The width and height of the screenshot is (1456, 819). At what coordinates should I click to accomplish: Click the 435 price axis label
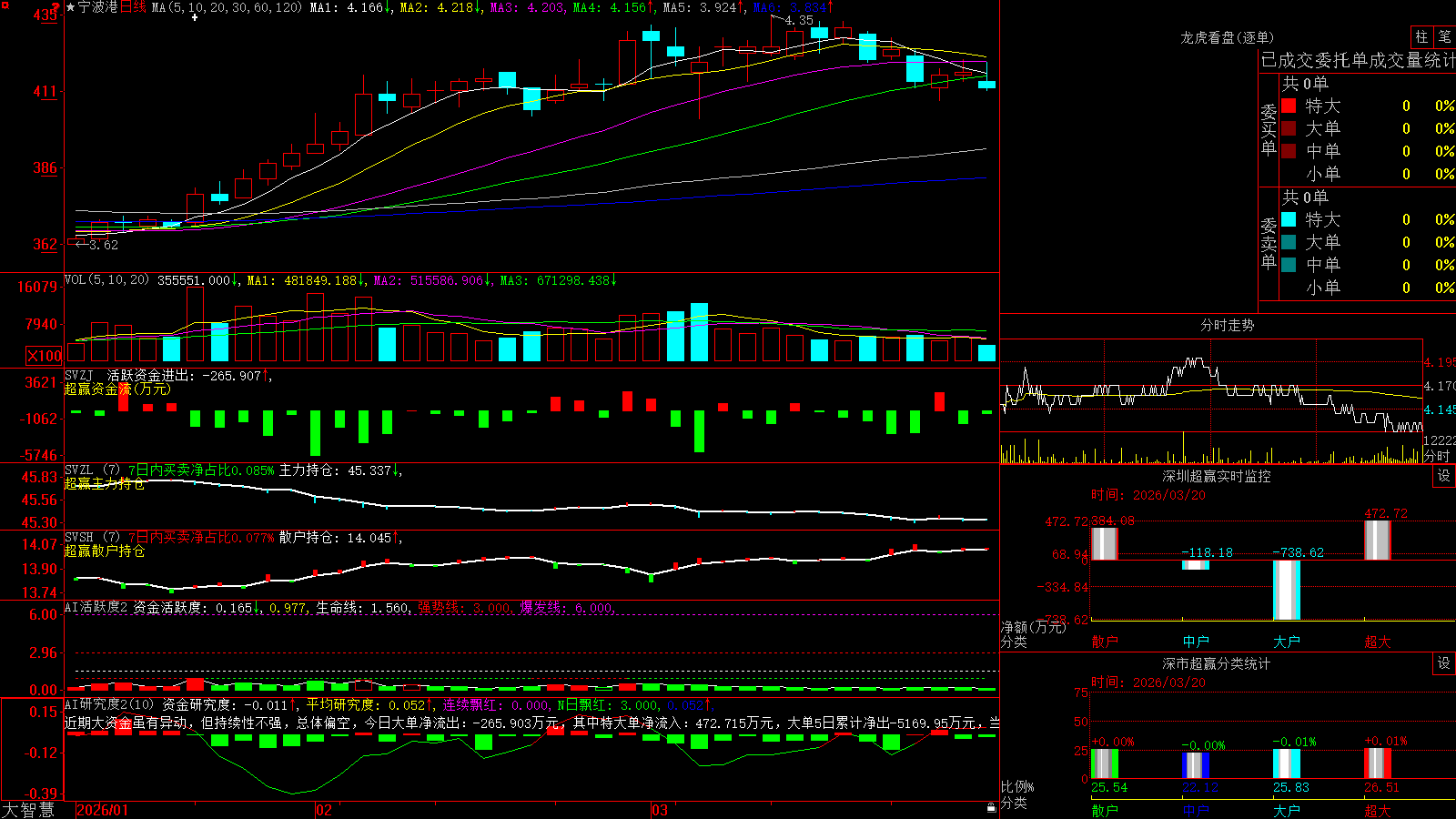(44, 15)
